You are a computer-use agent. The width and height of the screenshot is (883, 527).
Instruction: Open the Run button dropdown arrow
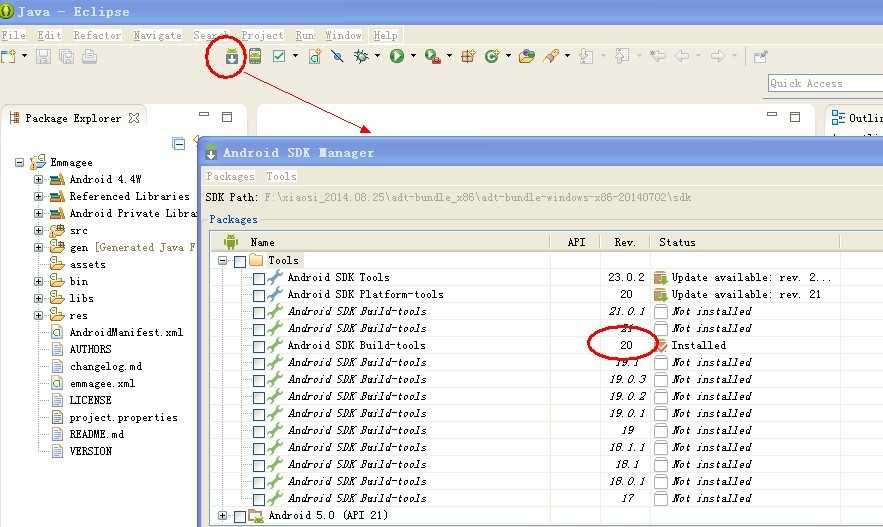click(413, 56)
